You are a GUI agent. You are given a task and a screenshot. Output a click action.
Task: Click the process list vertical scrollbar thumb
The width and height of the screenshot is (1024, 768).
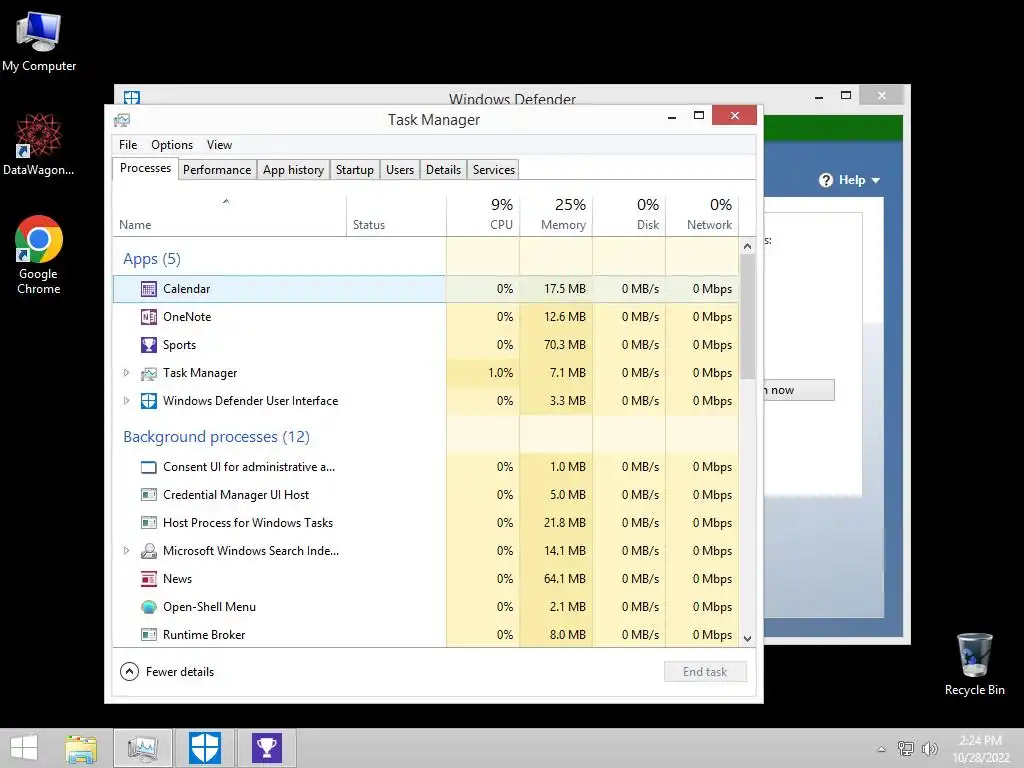(x=748, y=317)
